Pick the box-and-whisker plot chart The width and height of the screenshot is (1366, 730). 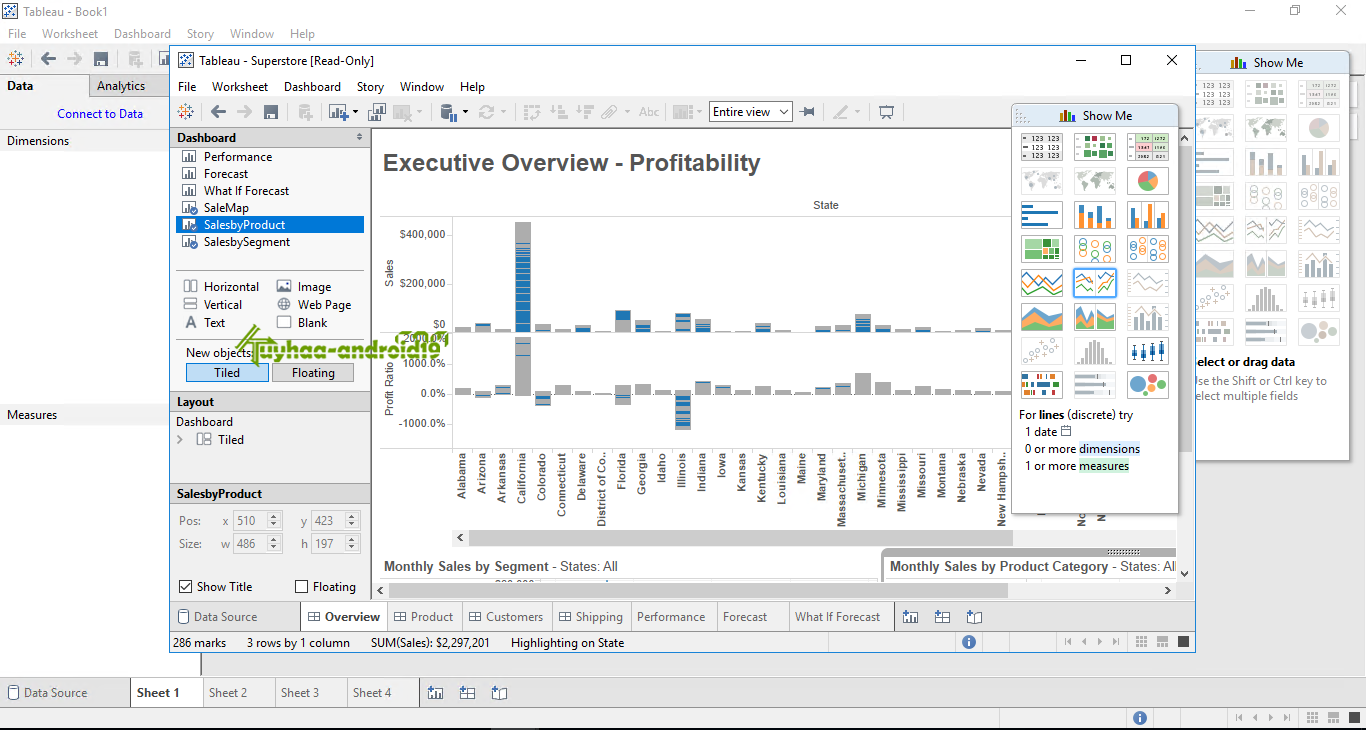pos(1147,351)
